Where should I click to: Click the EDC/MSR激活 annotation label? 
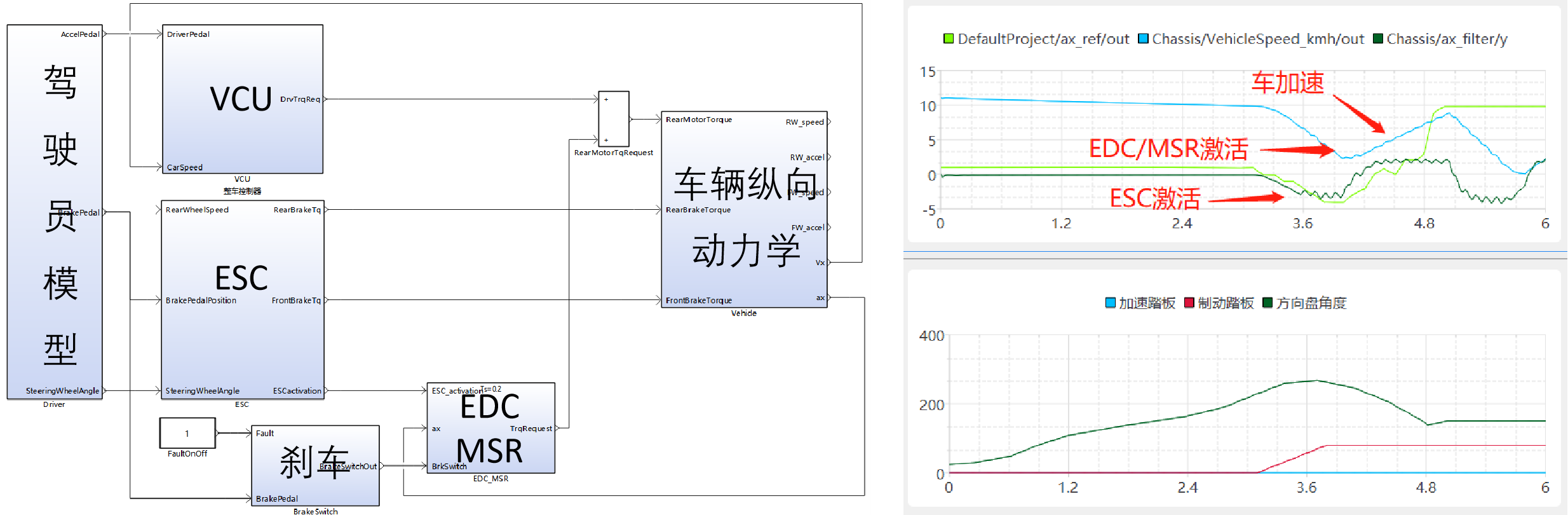(x=1168, y=149)
